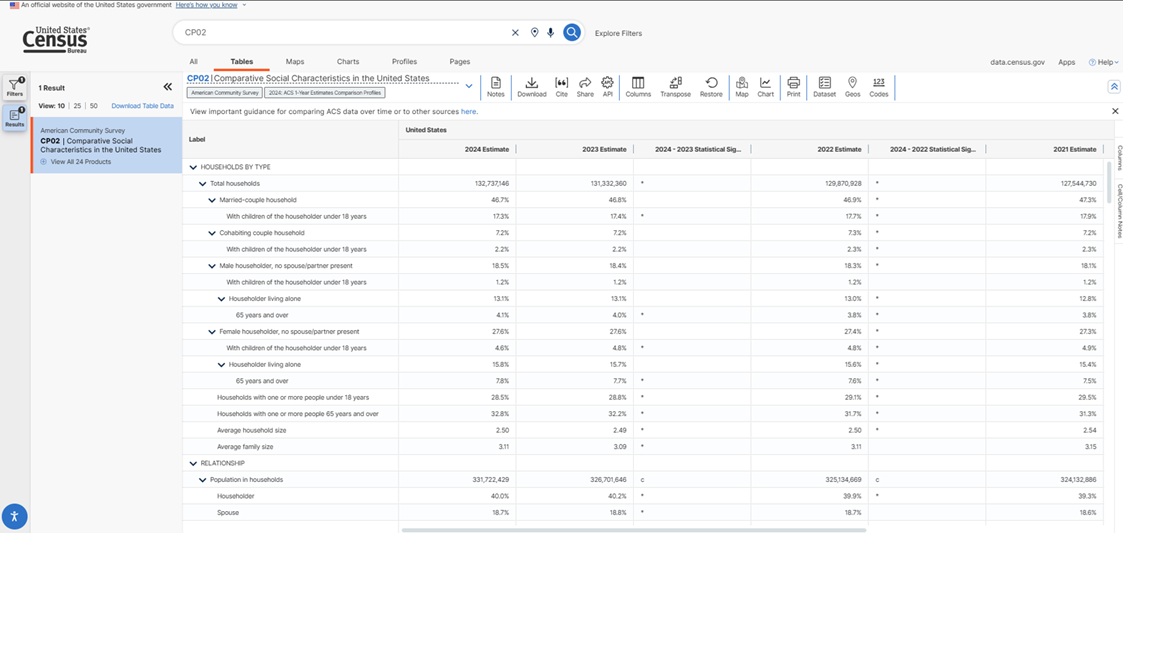Click the Share icon
The height and width of the screenshot is (648, 1152).
[x=585, y=87]
